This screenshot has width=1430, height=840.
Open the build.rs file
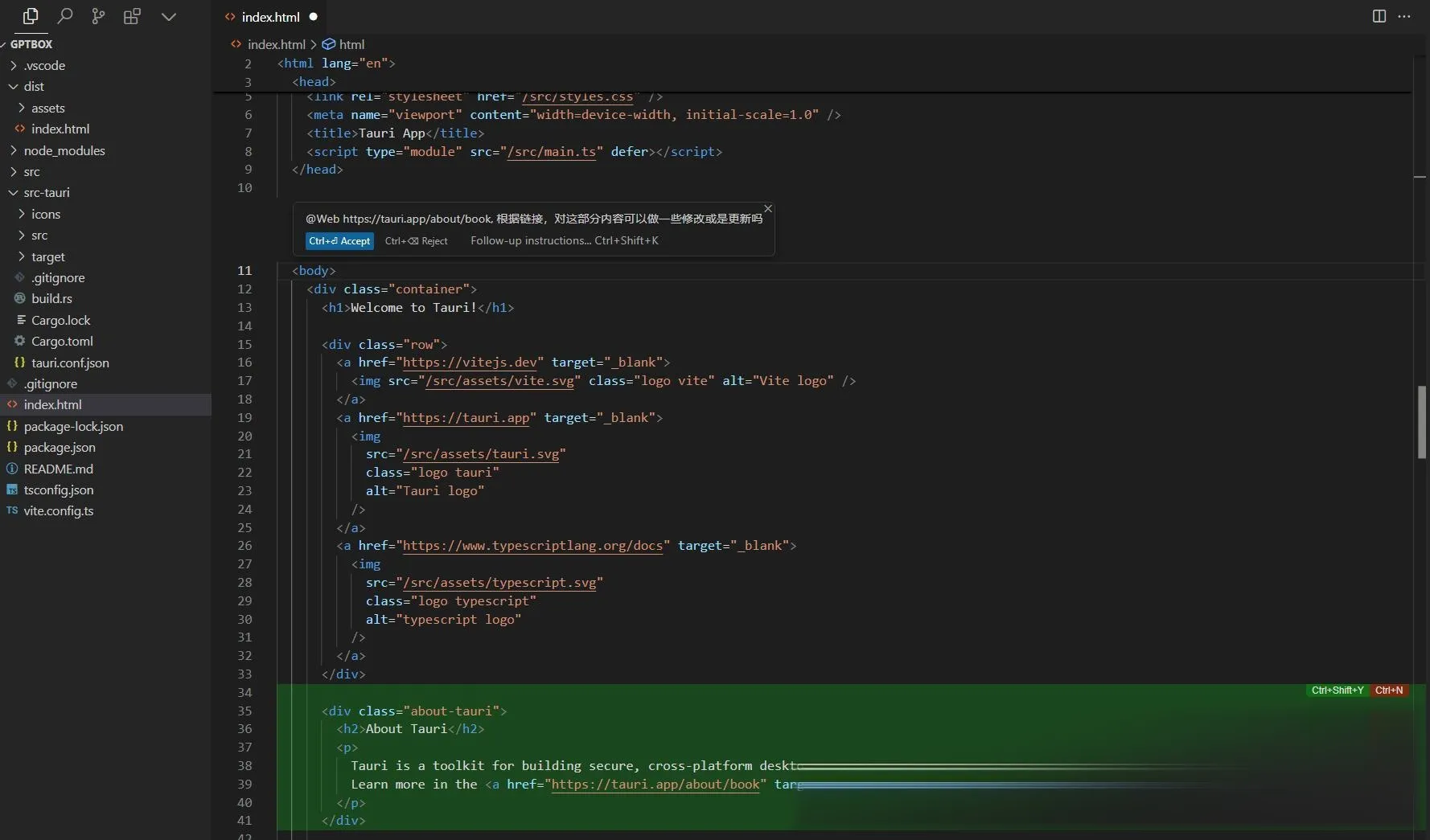point(51,298)
